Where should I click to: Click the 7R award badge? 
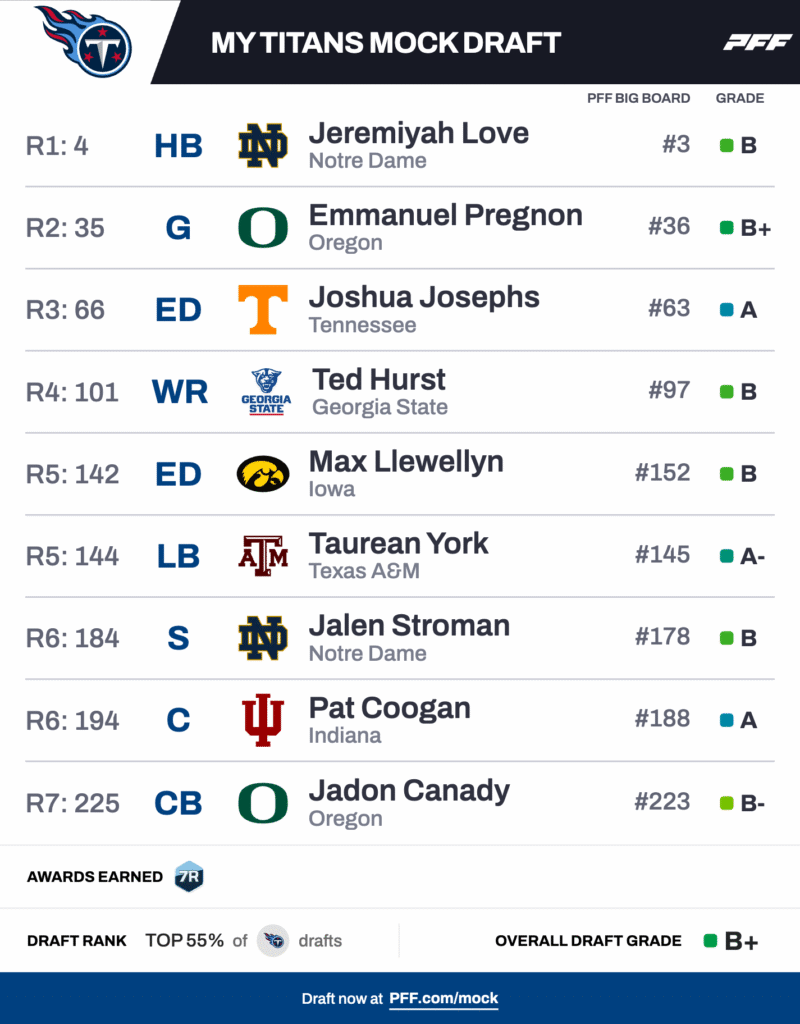tap(189, 876)
